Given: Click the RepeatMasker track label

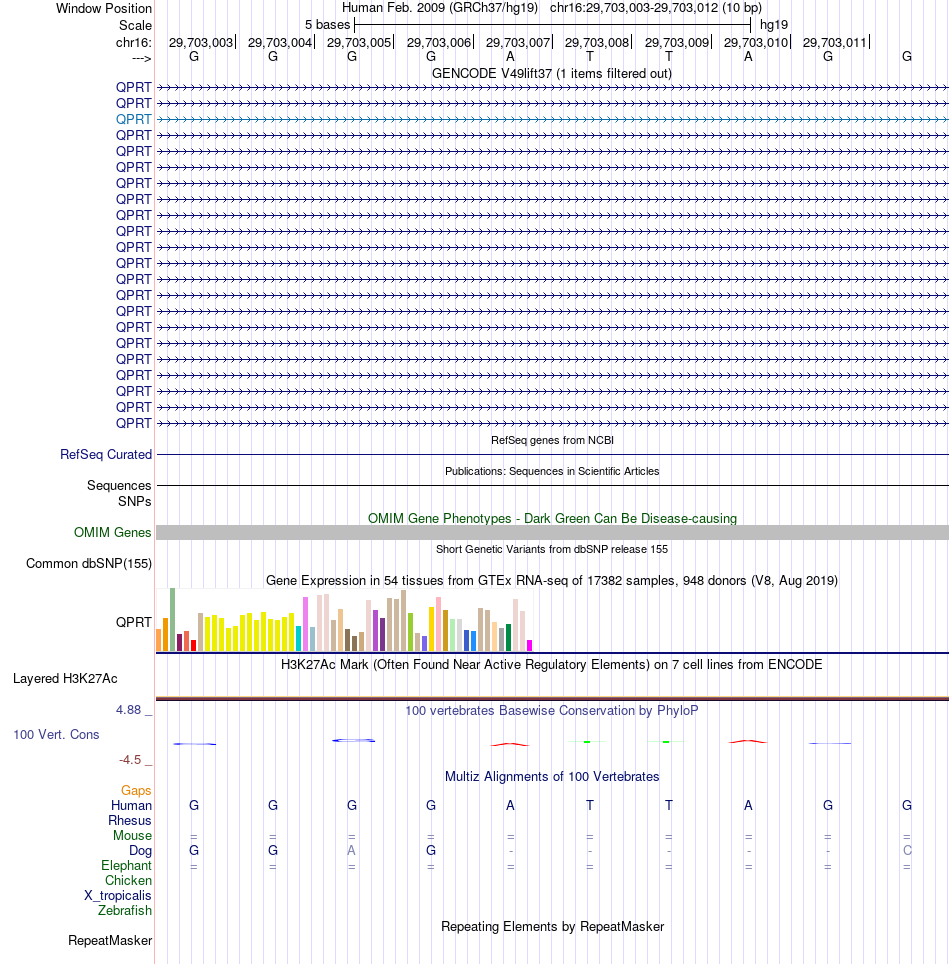Looking at the screenshot, I should tap(110, 941).
